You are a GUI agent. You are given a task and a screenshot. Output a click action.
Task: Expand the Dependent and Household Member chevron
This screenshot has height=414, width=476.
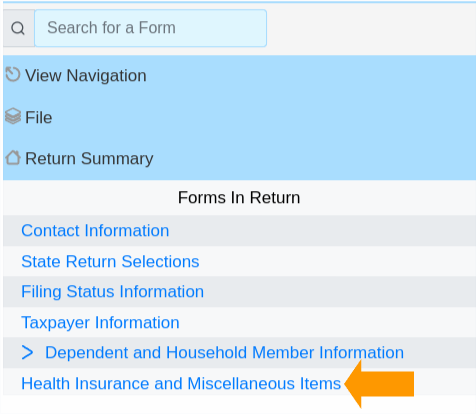coord(27,353)
